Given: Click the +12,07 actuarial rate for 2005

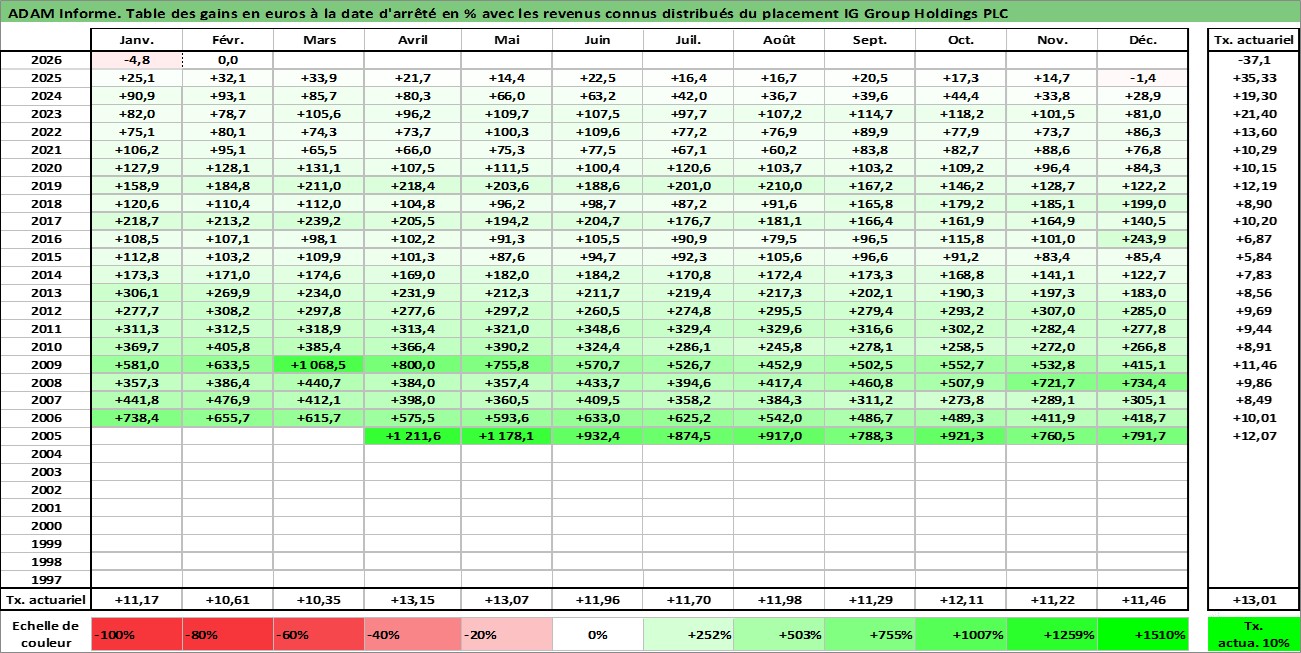Looking at the screenshot, I should 1254,437.
